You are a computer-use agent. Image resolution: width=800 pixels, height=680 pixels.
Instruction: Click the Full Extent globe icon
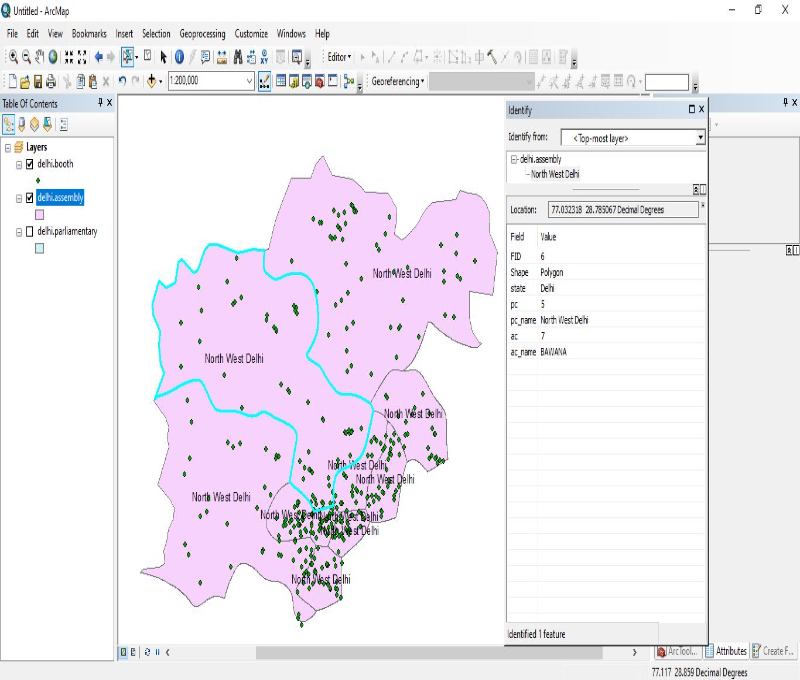53,57
